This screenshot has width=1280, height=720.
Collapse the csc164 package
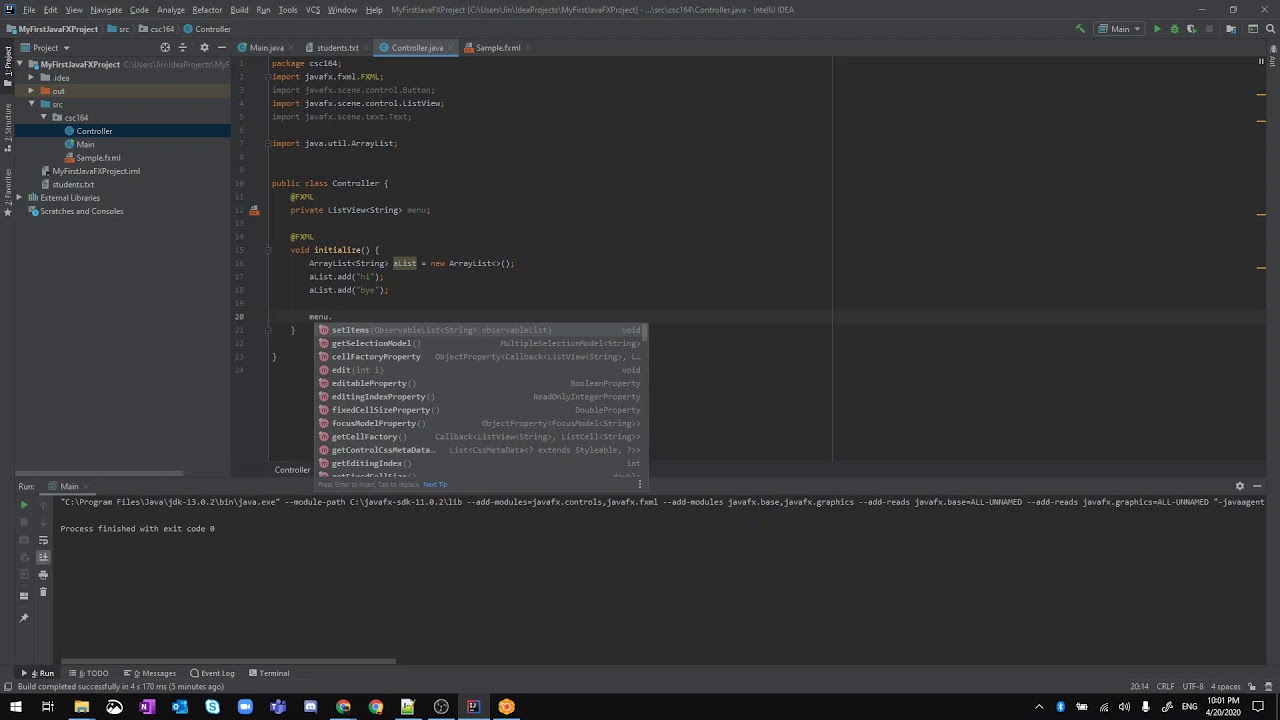click(x=44, y=117)
